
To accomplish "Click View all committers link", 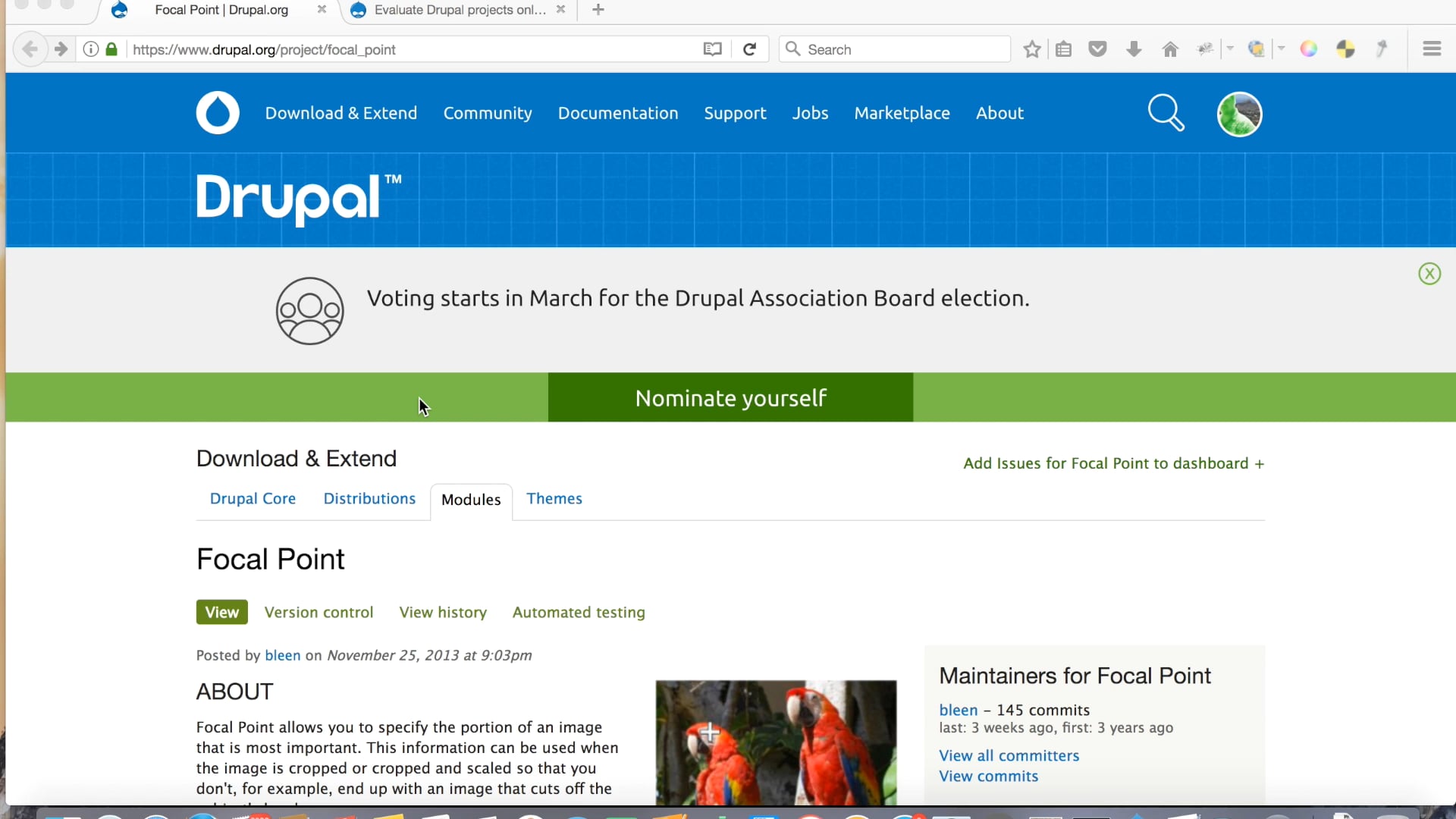I will click(x=1009, y=756).
